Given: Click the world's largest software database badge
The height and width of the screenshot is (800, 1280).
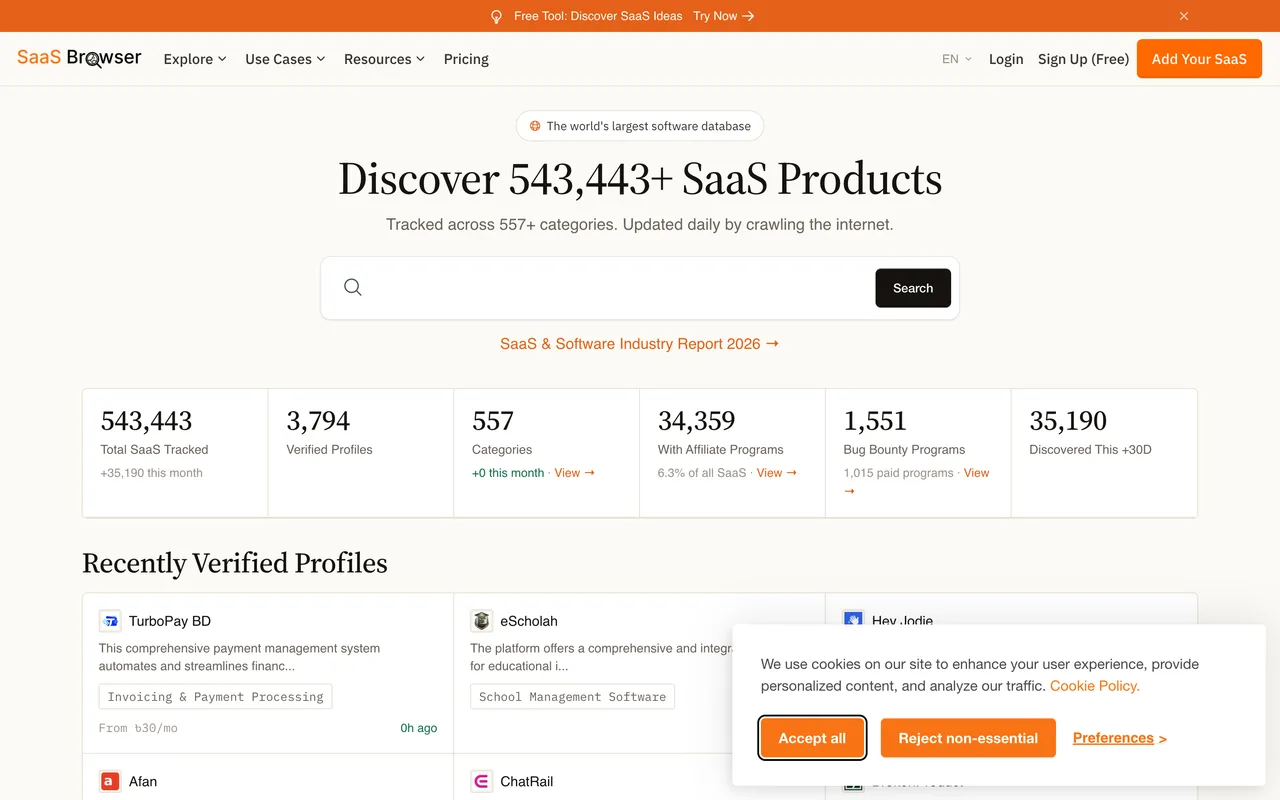Looking at the screenshot, I should coord(640,126).
